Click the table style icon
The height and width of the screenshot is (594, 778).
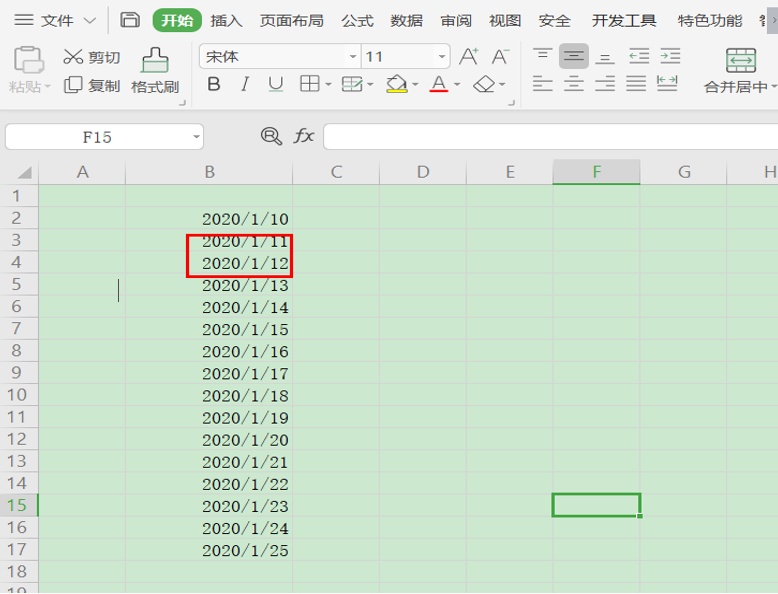tap(352, 84)
